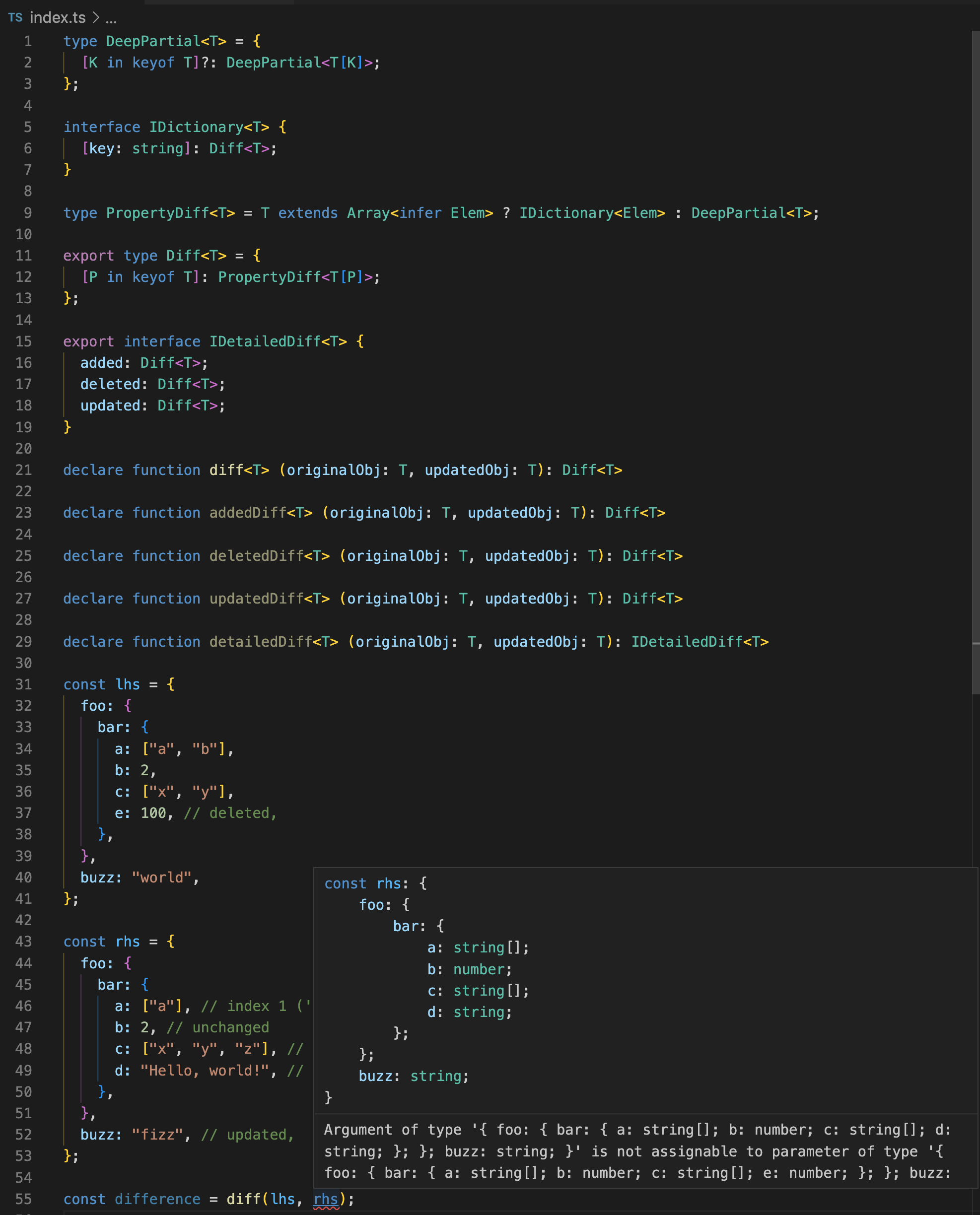Click the "// deleted," comment on line 37
980x1215 pixels.
(228, 812)
